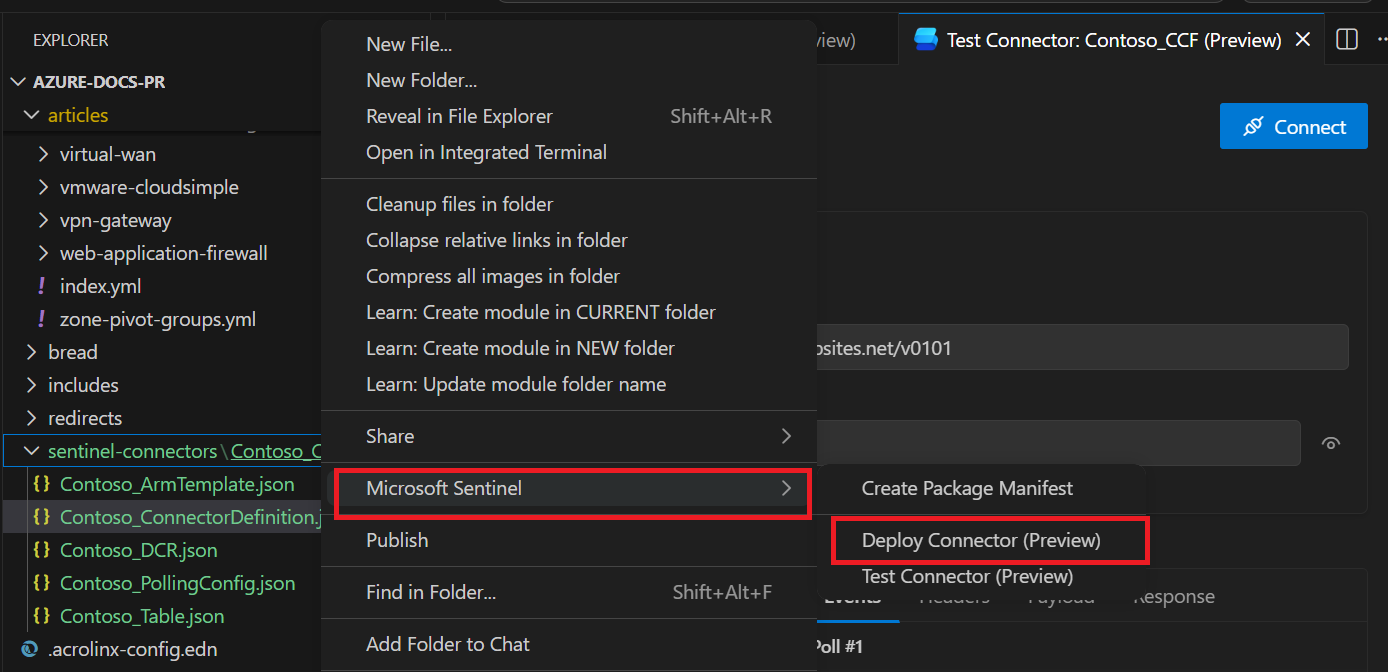This screenshot has height=672, width=1388.
Task: Expand the virtual-wan folder
Action: 43,154
